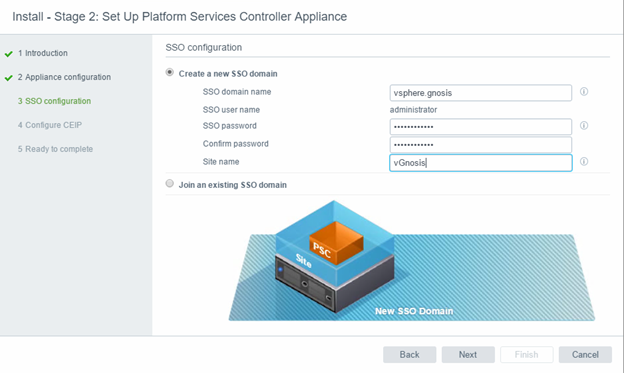Click into the Confirm password field
Image resolution: width=624 pixels, height=373 pixels.
(481, 145)
